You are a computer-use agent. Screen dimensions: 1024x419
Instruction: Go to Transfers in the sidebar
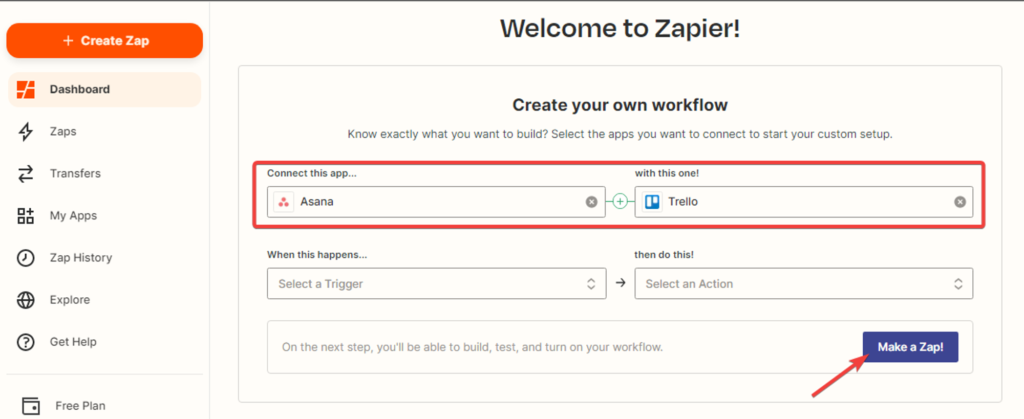(75, 174)
